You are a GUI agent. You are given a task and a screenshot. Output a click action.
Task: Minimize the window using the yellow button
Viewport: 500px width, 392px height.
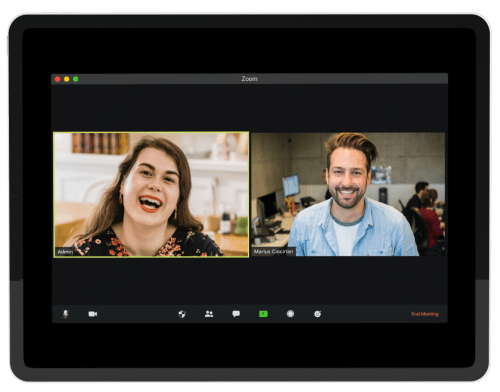[67, 79]
